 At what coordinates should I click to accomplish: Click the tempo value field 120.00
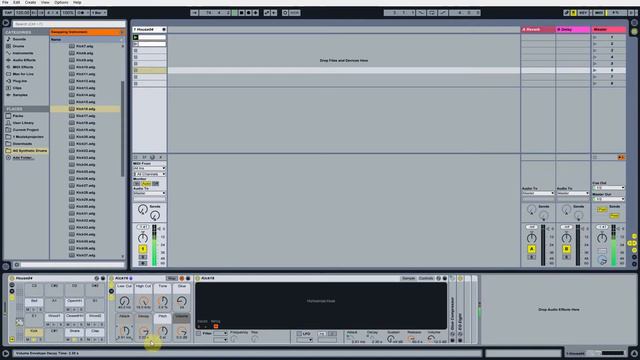pyautogui.click(x=22, y=13)
